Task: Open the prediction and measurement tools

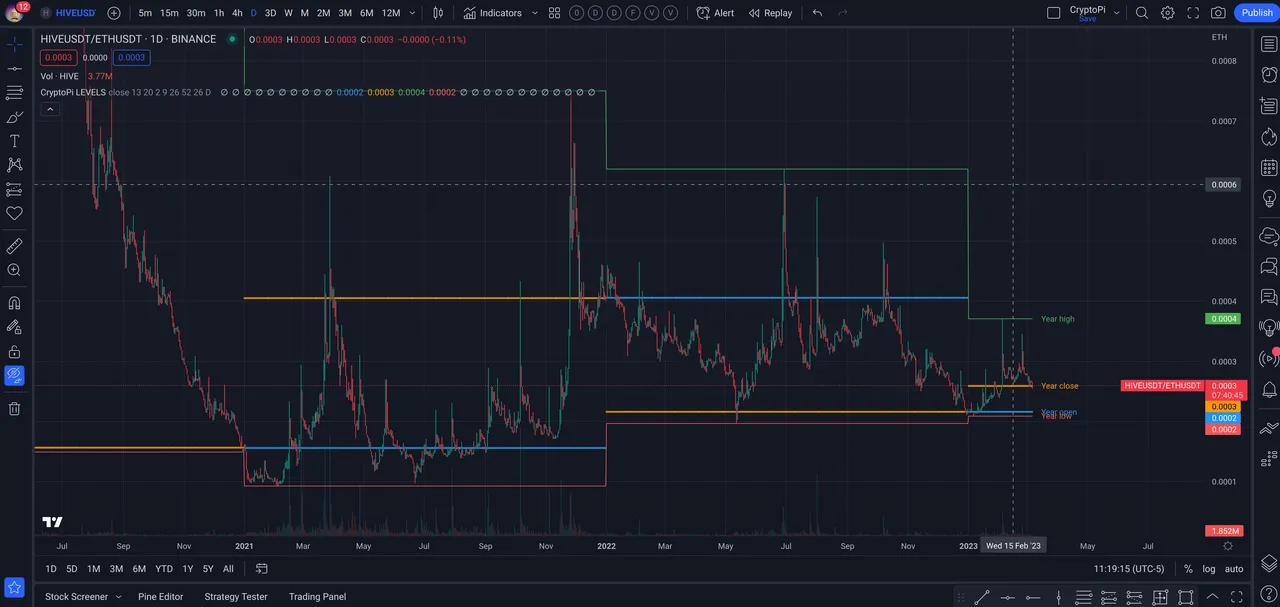Action: coord(14,189)
